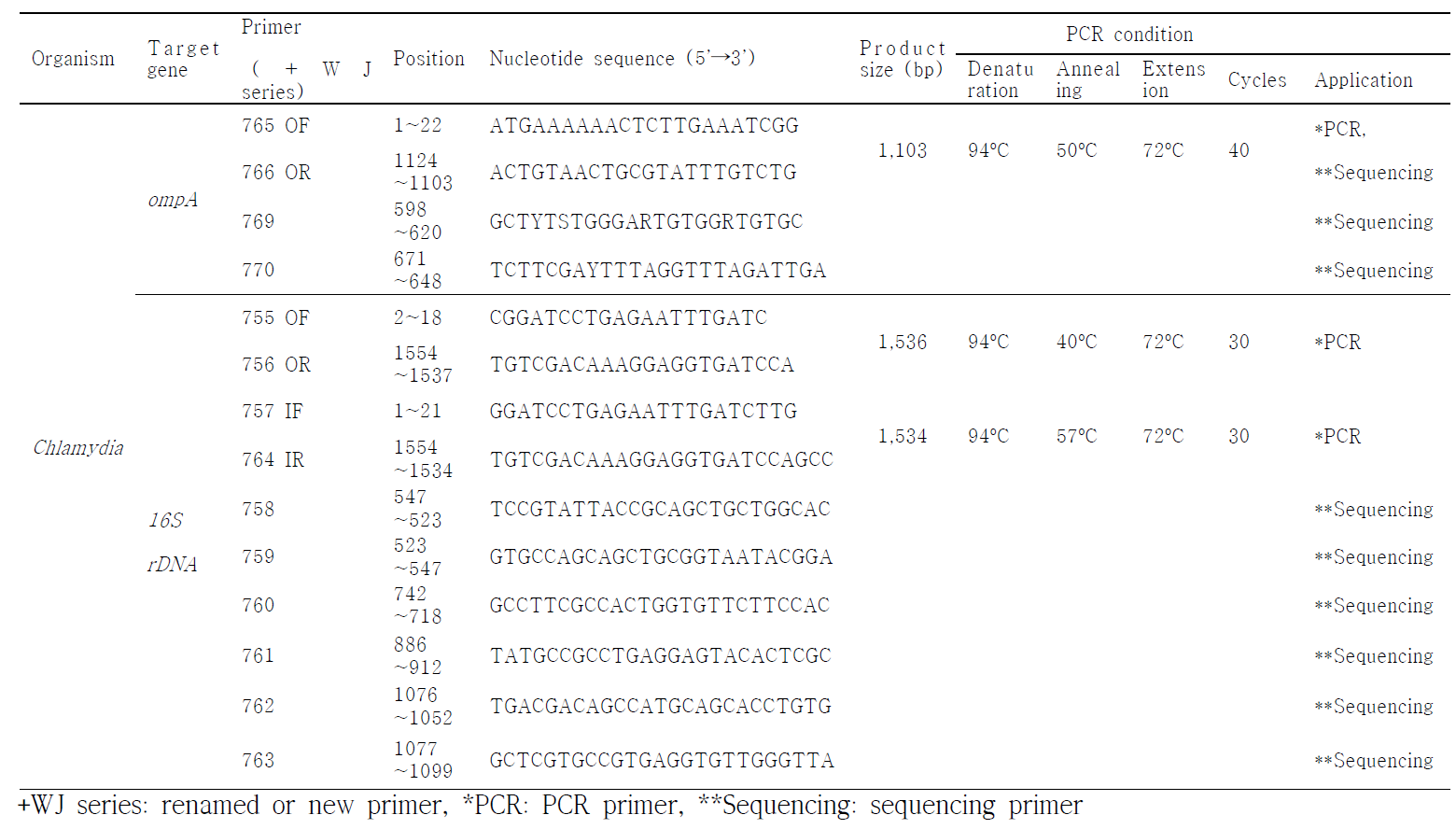Click the Annealing sub-header
Image resolution: width=1456 pixels, height=829 pixels.
1087,79
